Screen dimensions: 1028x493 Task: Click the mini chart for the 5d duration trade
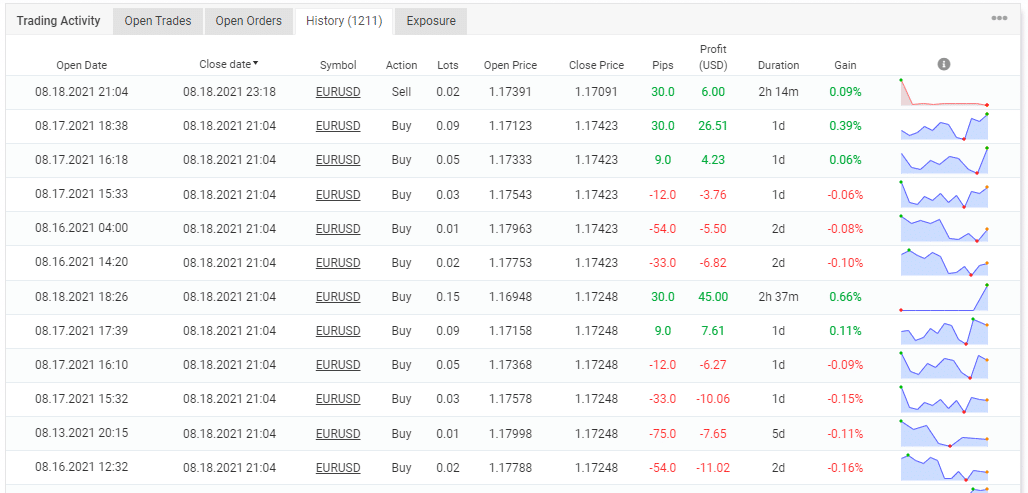944,433
